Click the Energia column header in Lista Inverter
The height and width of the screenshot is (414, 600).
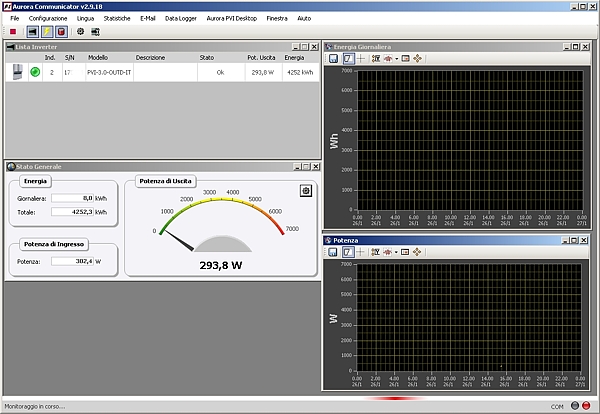click(294, 58)
